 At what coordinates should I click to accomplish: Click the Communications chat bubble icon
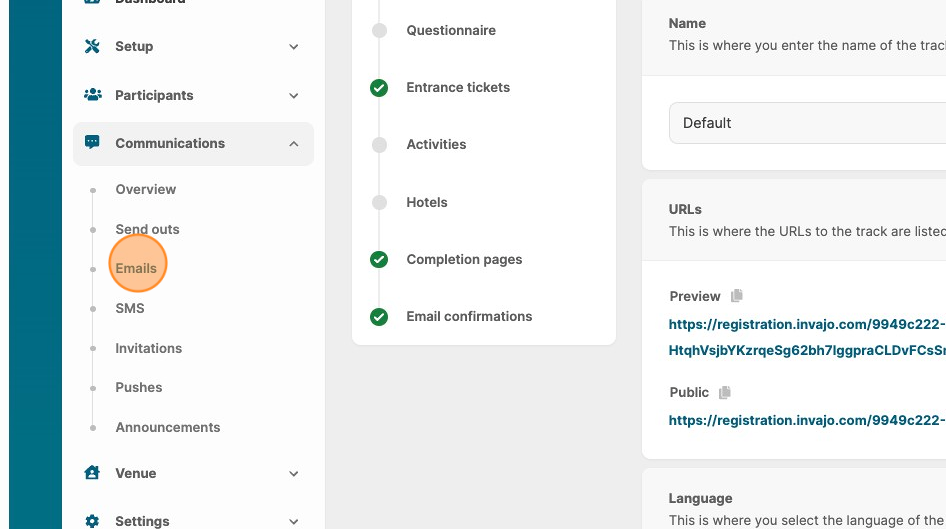[93, 143]
